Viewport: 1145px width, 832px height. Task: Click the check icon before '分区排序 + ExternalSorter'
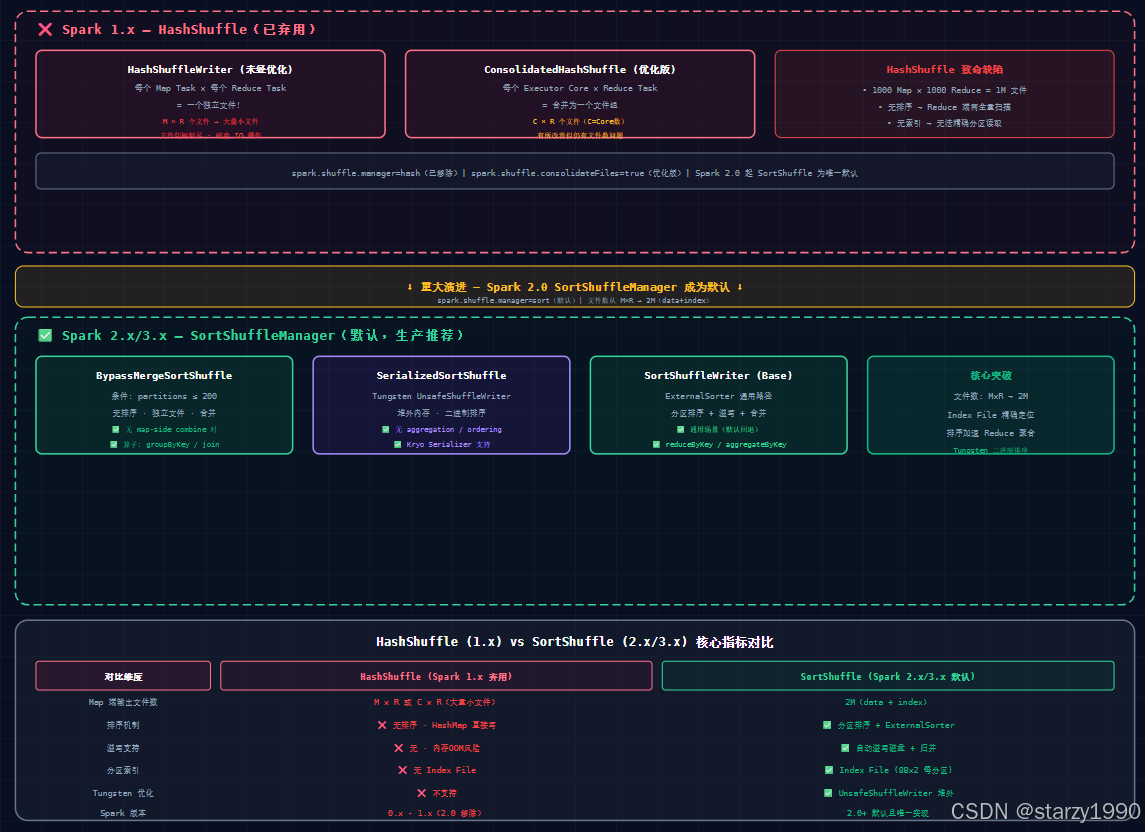[x=827, y=725]
